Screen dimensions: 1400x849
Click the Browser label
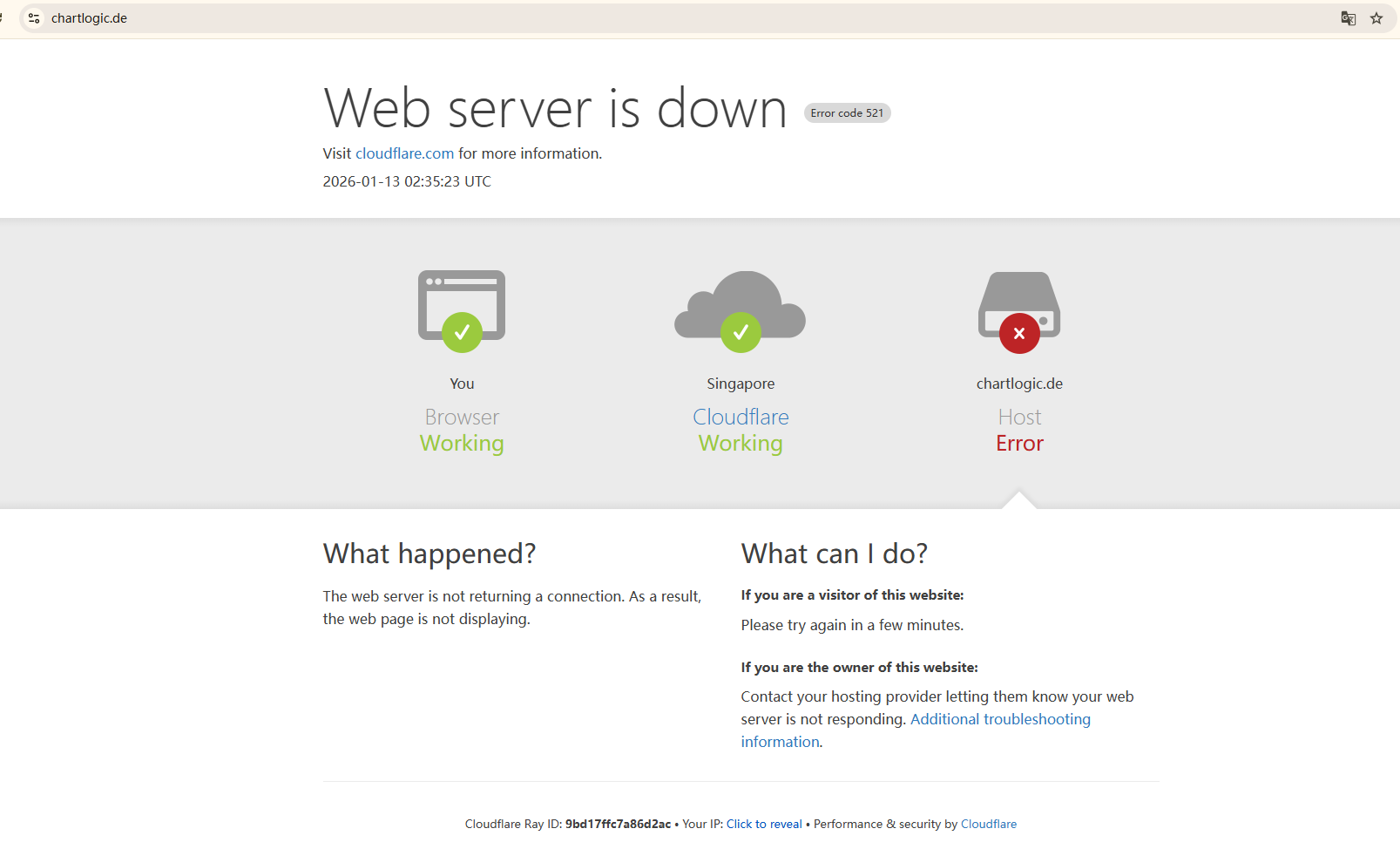[462, 417]
